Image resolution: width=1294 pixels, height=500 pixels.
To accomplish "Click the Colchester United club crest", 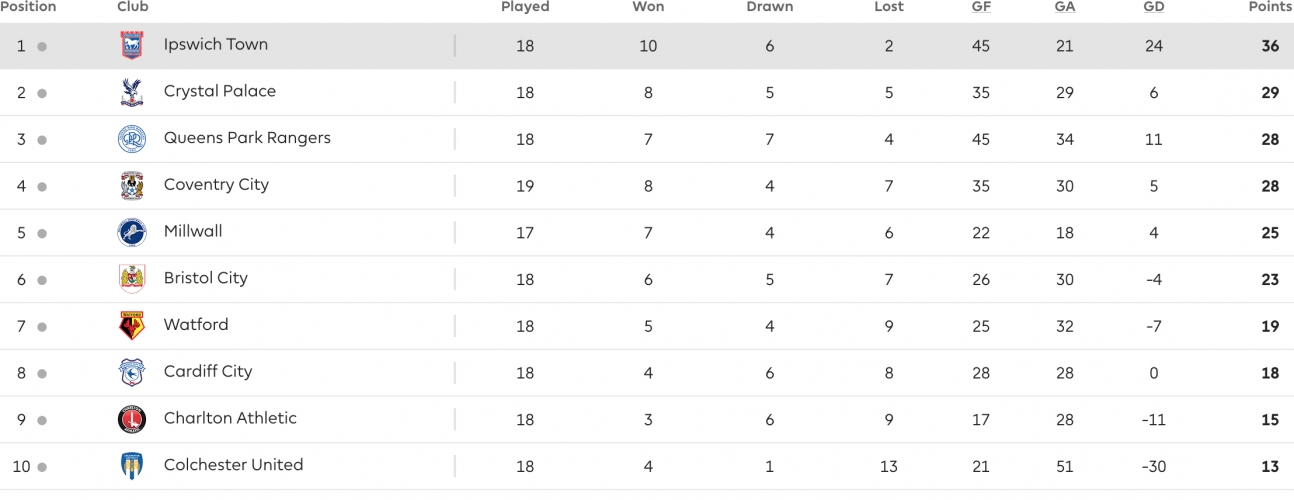I will click(x=132, y=466).
